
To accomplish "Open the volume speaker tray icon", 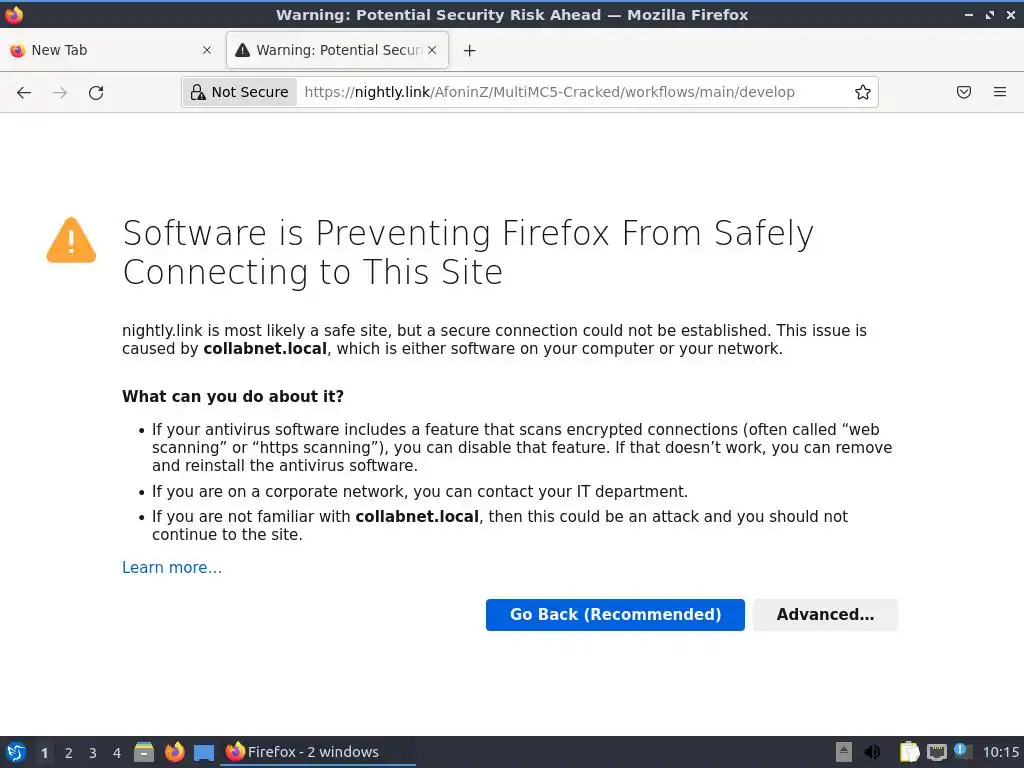I will click(x=872, y=752).
